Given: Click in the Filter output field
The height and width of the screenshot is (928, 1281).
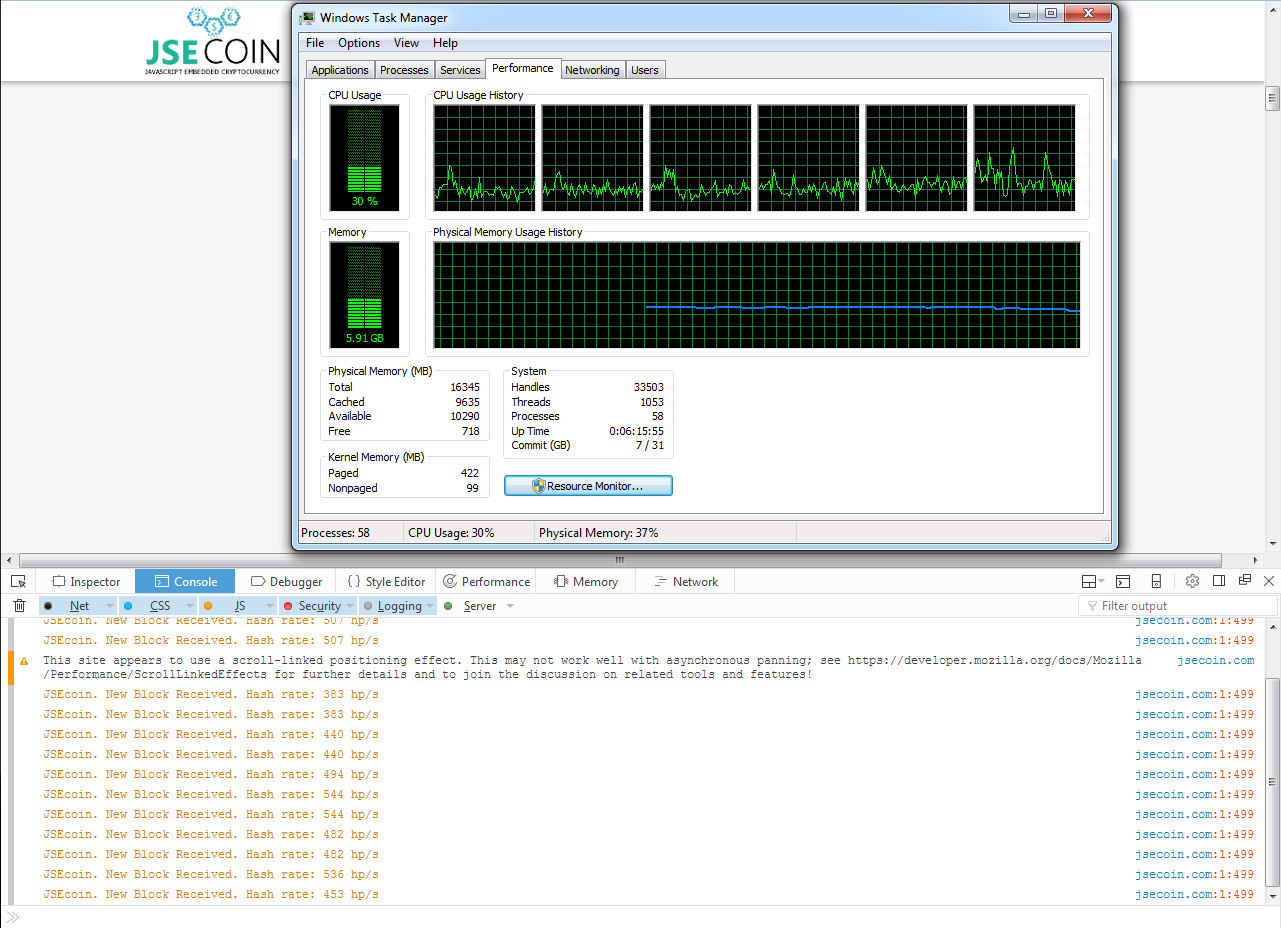Looking at the screenshot, I should (1178, 606).
